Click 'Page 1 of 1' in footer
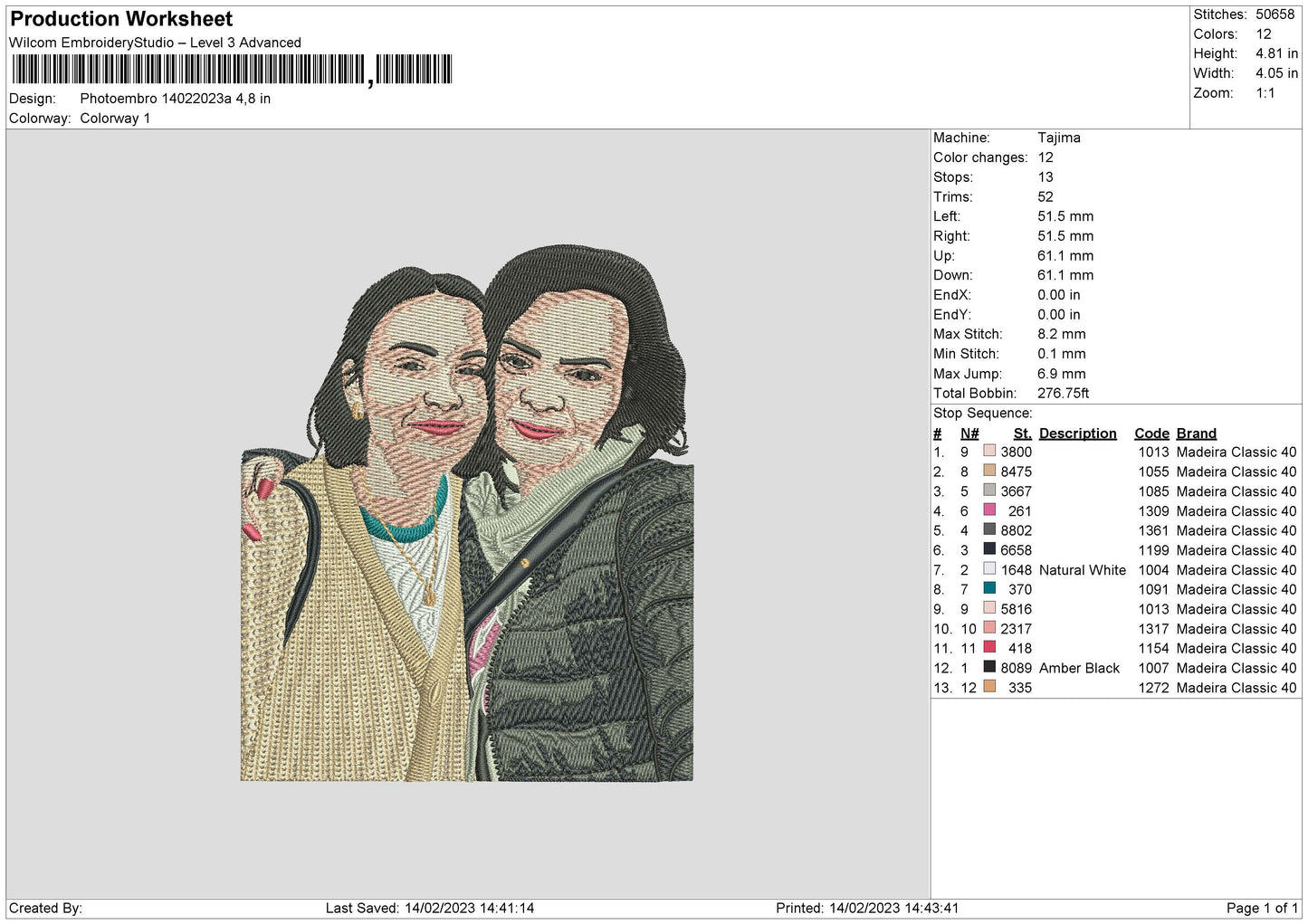This screenshot has width=1308, height=924. point(1262,908)
